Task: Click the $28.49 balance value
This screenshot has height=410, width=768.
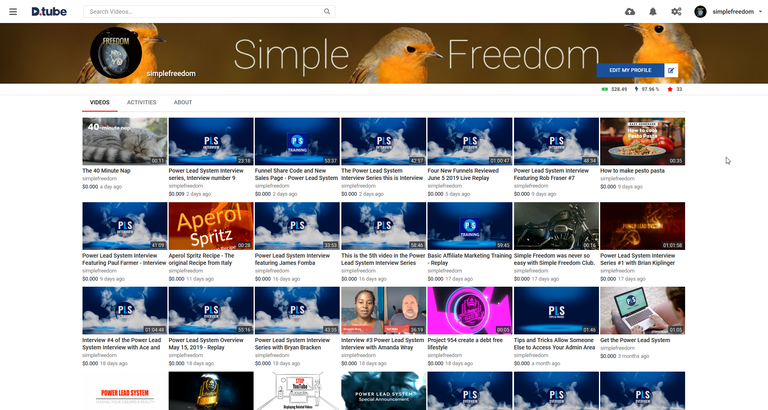Action: 619,89
